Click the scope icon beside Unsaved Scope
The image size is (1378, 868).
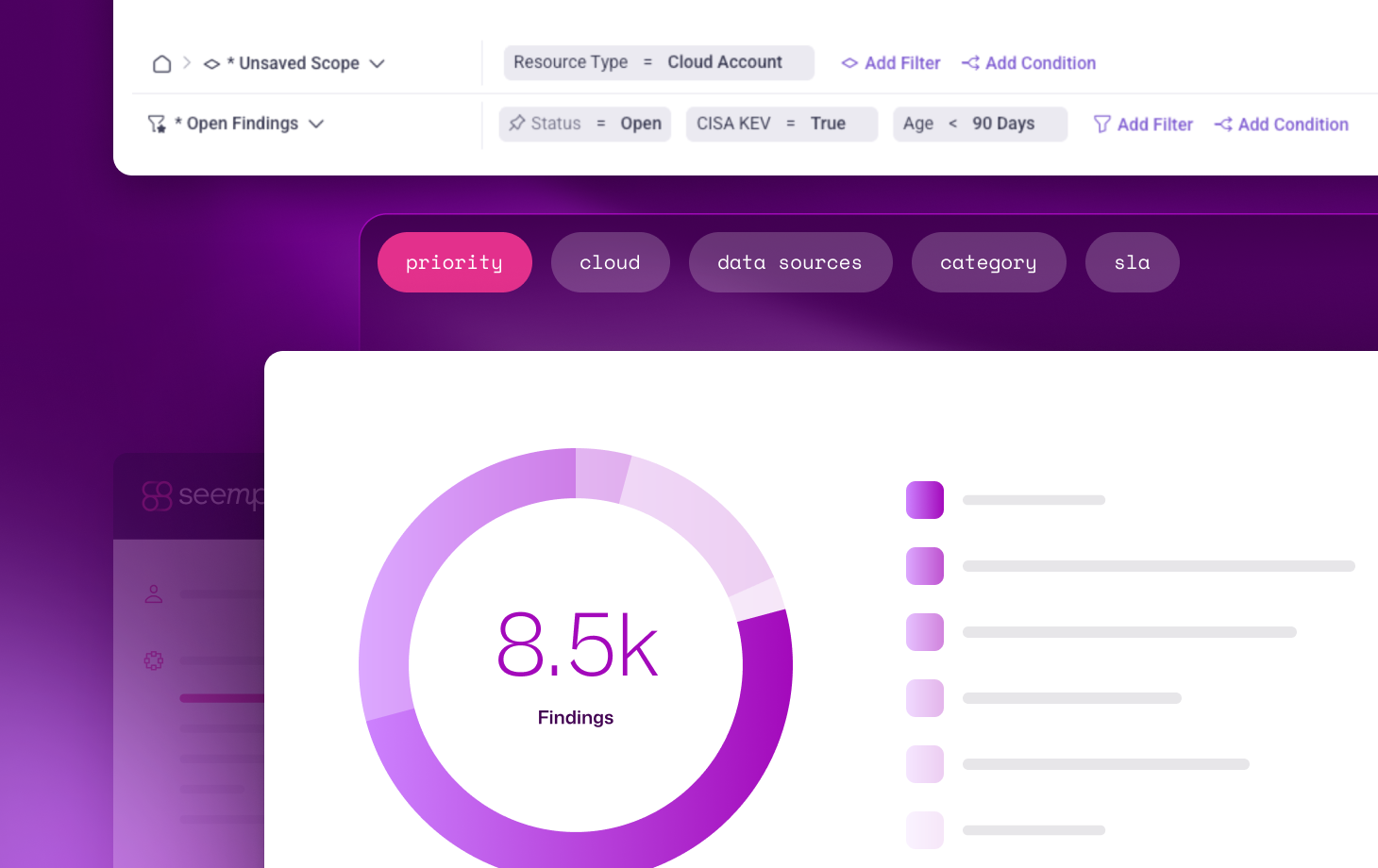[212, 64]
